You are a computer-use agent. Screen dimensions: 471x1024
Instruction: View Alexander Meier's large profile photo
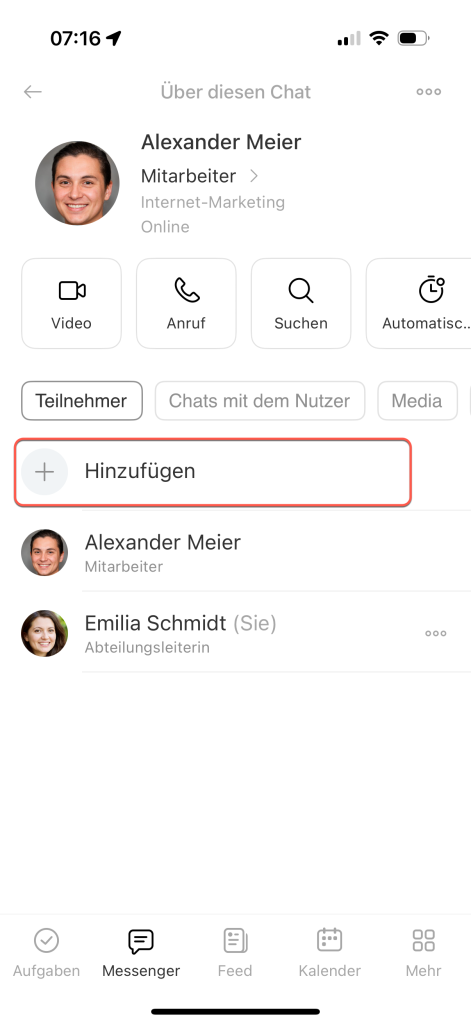[x=77, y=183]
